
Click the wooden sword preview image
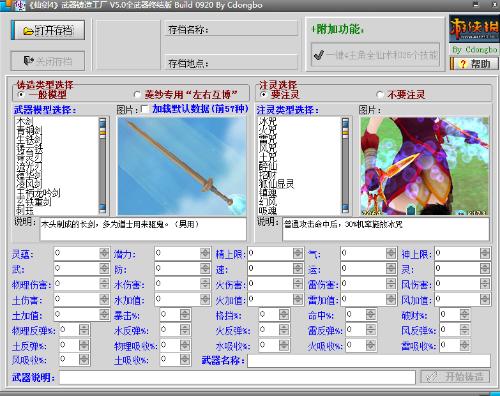(182, 166)
